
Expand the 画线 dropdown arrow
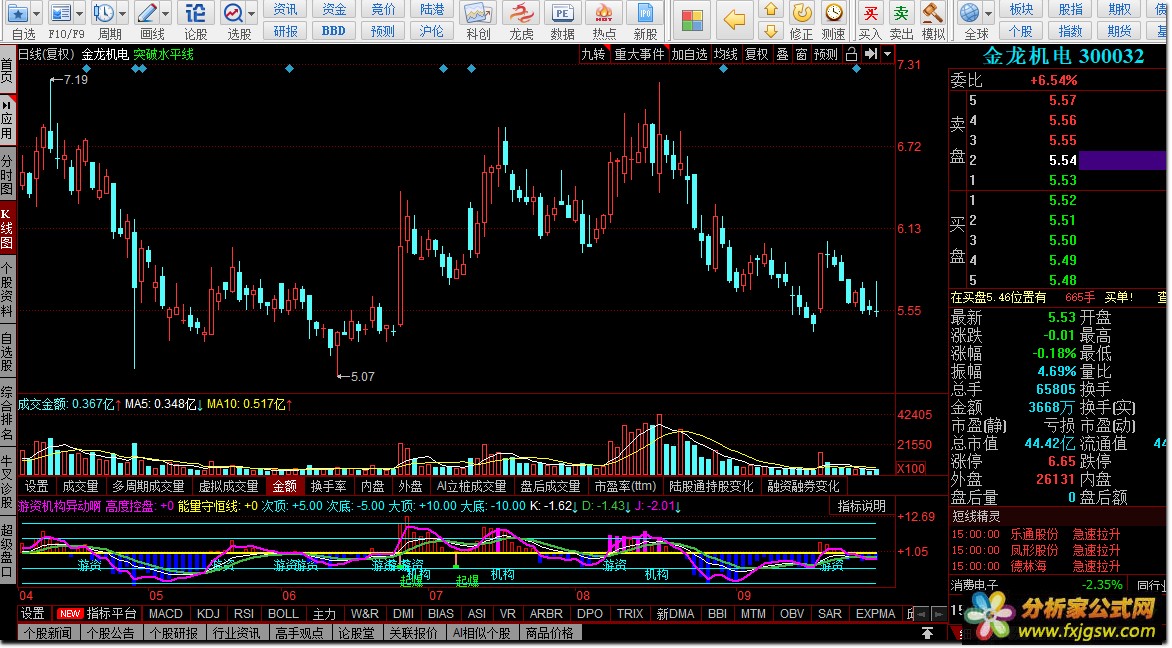click(165, 13)
